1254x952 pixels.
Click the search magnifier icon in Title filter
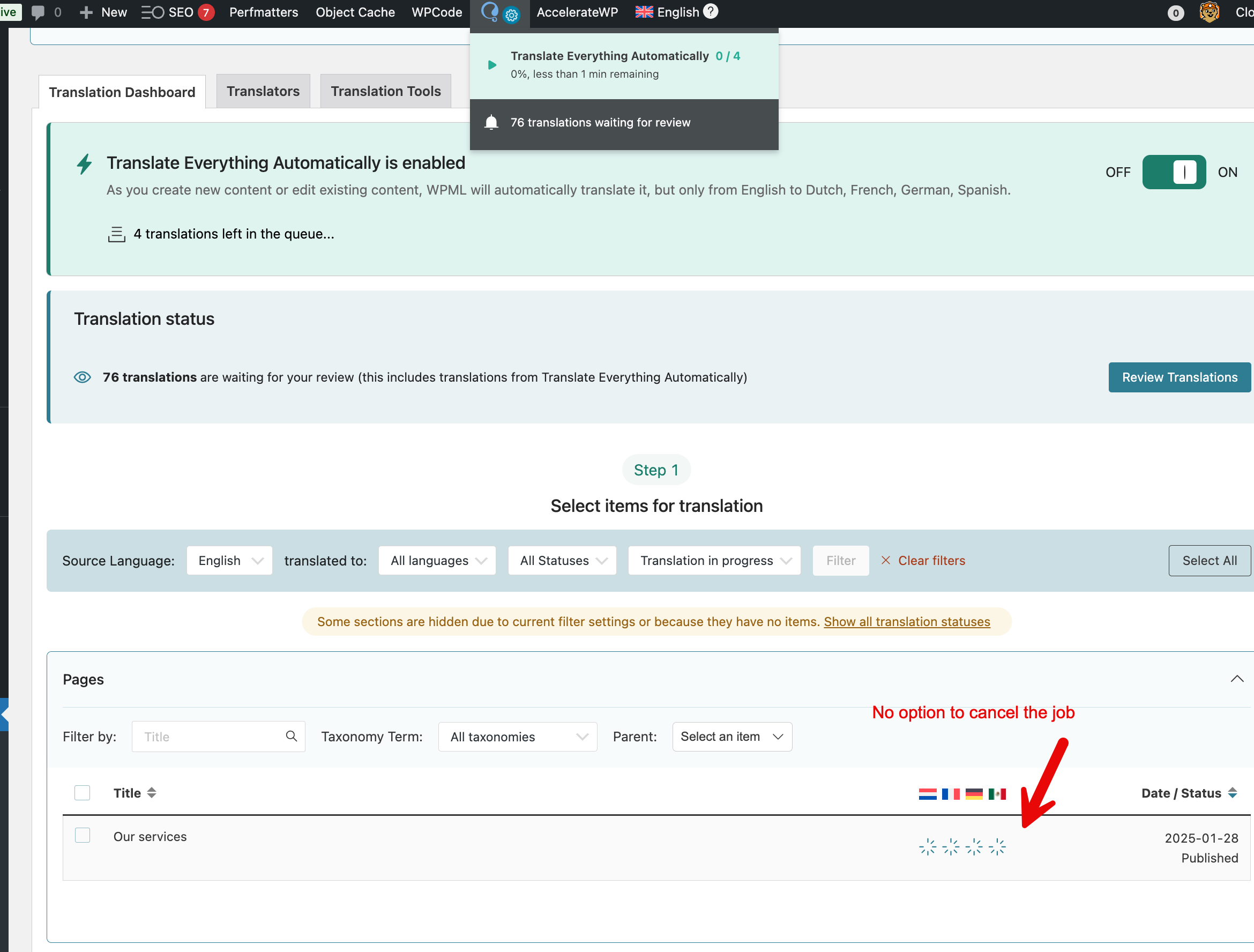point(292,736)
